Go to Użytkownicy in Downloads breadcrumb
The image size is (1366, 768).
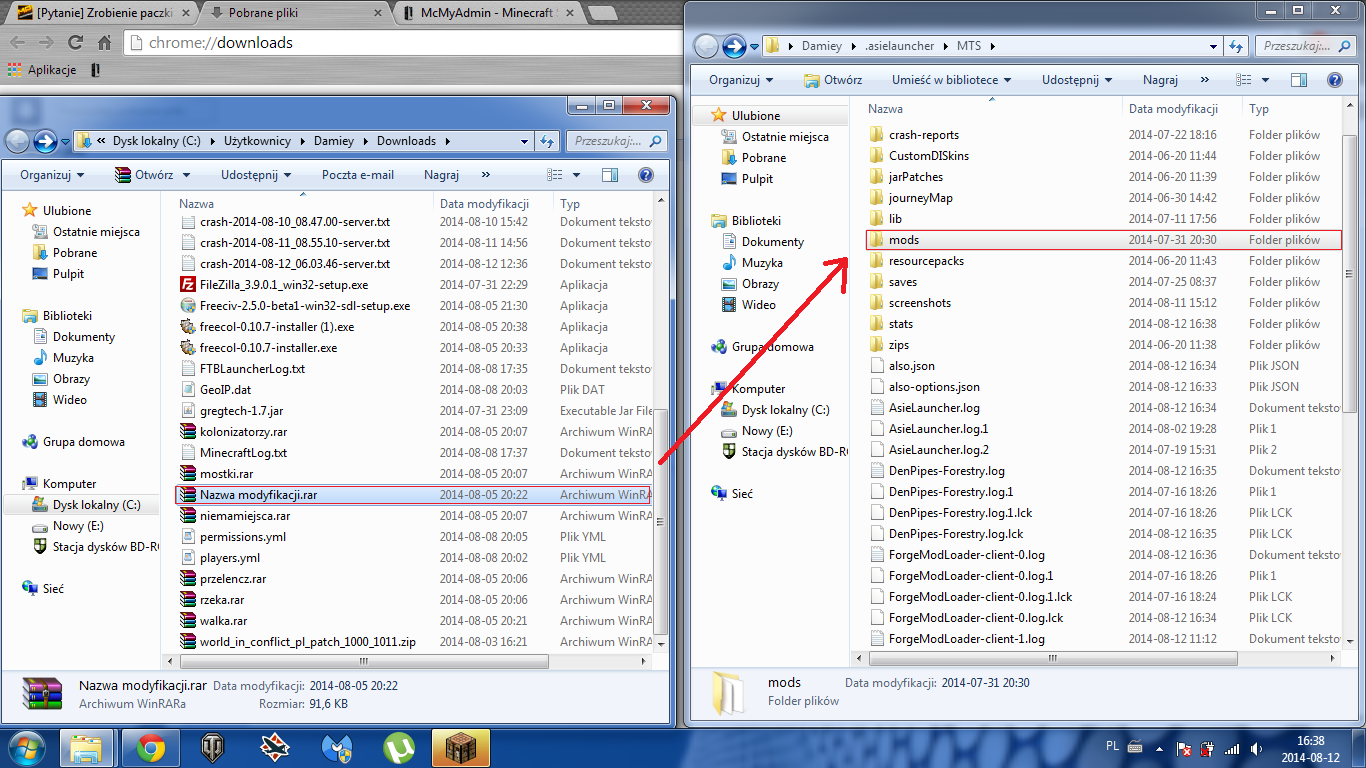259,142
